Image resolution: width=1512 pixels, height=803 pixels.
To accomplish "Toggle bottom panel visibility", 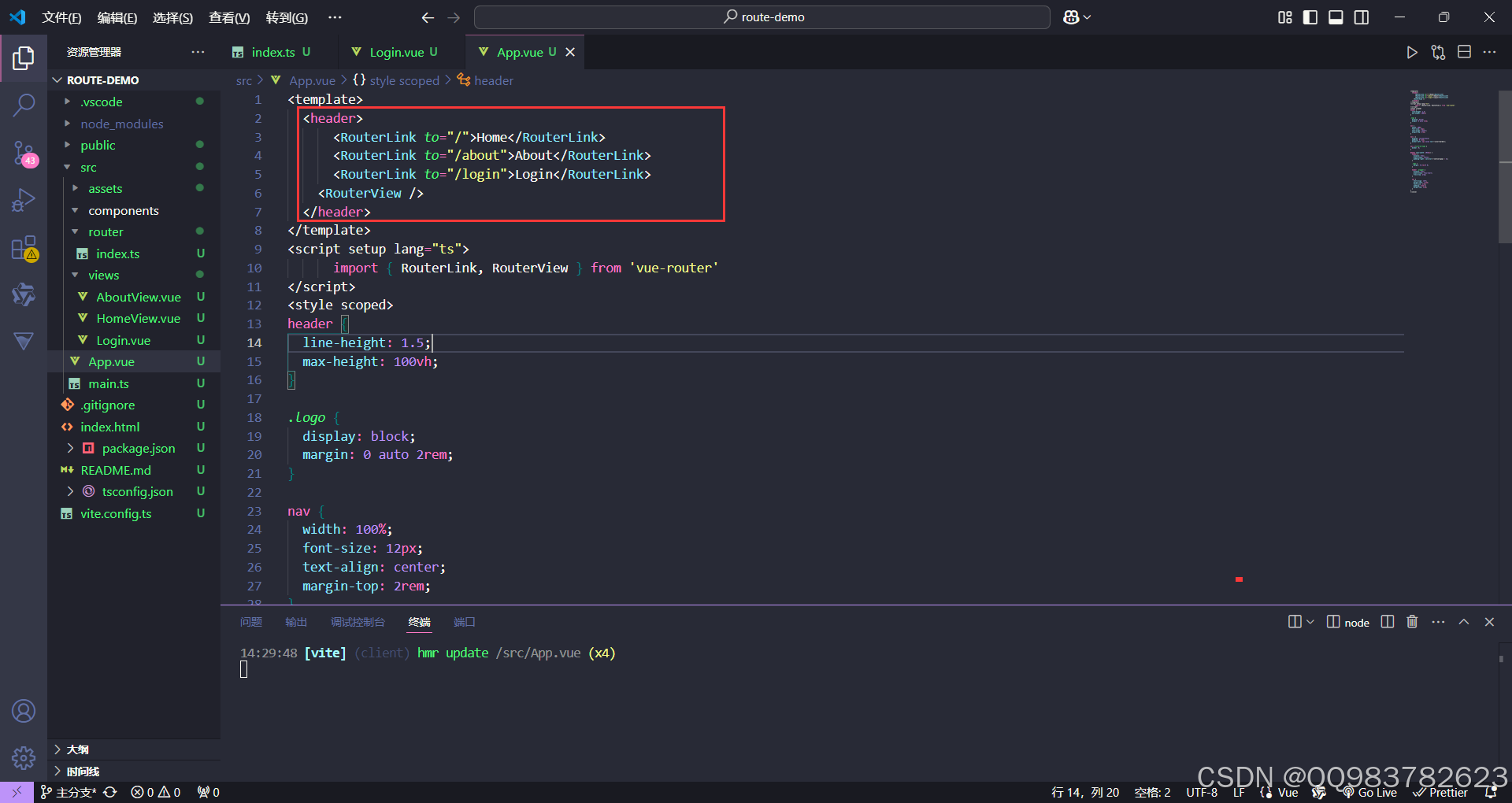I will (x=1336, y=17).
